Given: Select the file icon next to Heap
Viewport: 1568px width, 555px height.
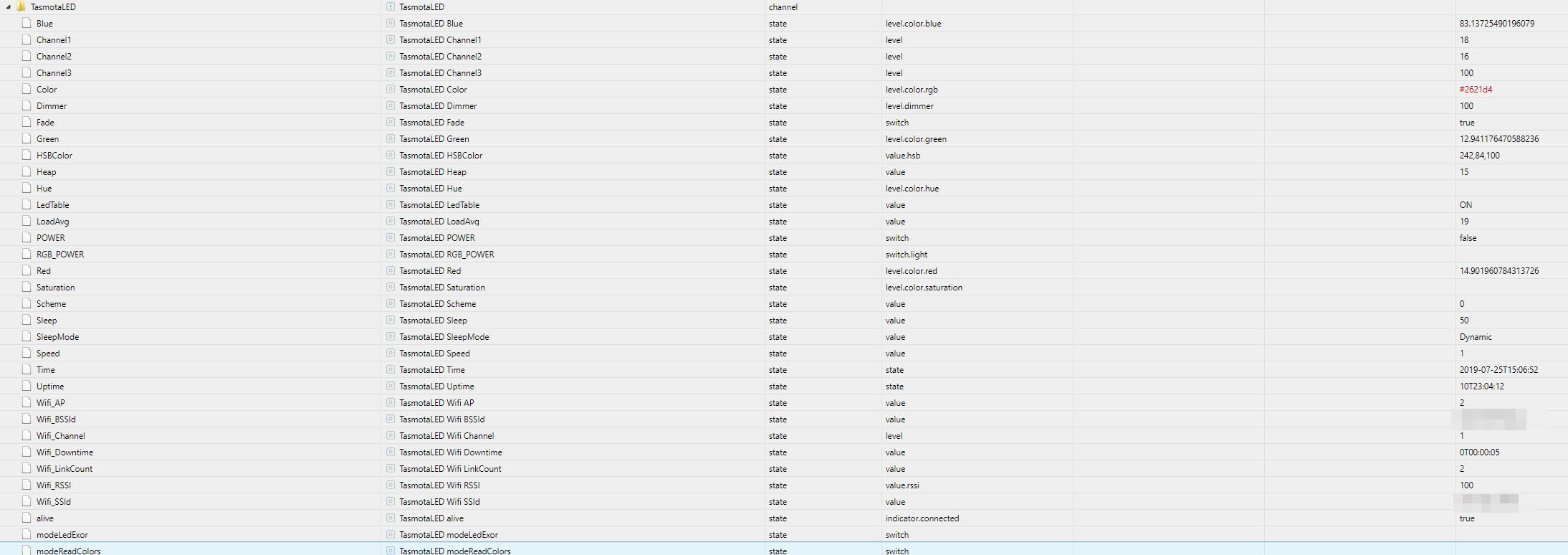Looking at the screenshot, I should tap(27, 171).
